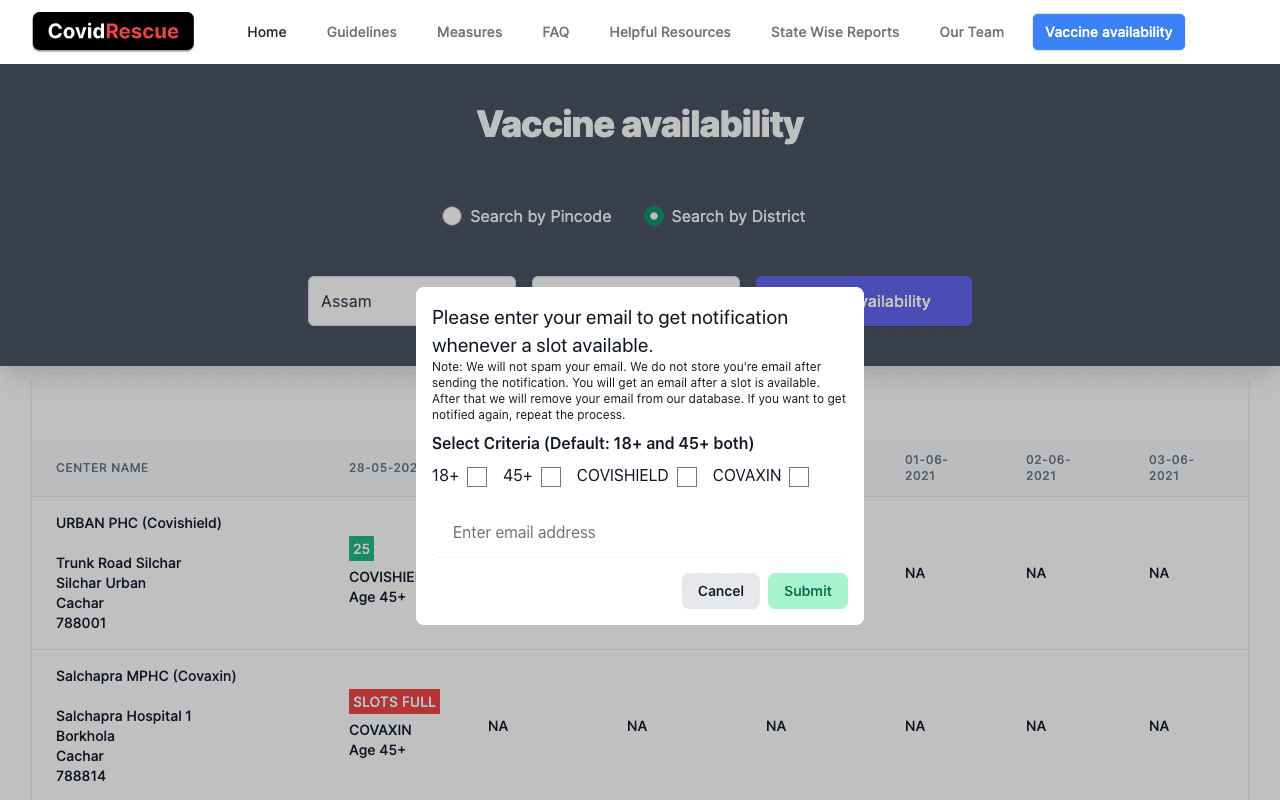The height and width of the screenshot is (800, 1280).
Task: Go to the Guidelines page
Action: coord(362,32)
